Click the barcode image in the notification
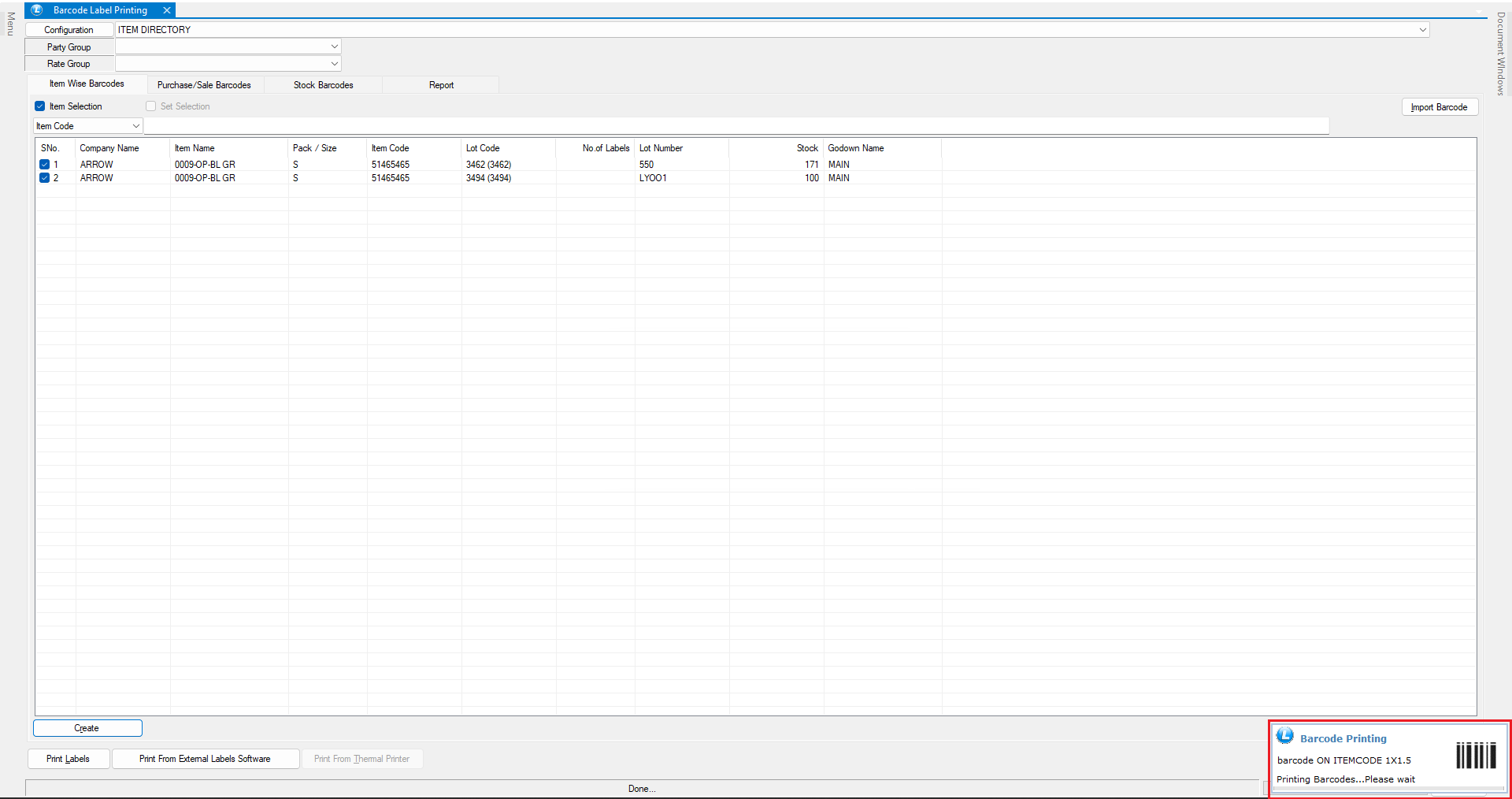Viewport: 1512px width, 799px height. click(1475, 755)
